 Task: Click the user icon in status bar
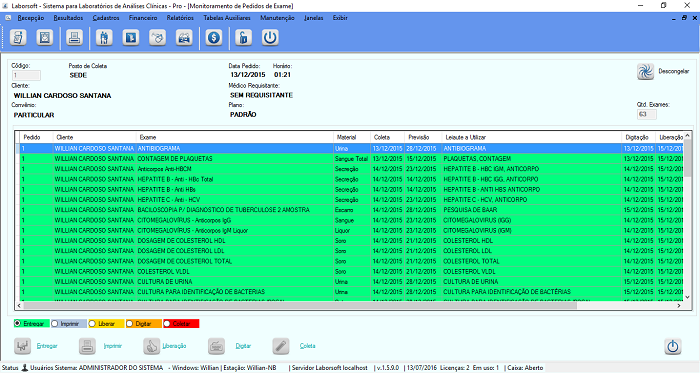pyautogui.click(x=25, y=368)
